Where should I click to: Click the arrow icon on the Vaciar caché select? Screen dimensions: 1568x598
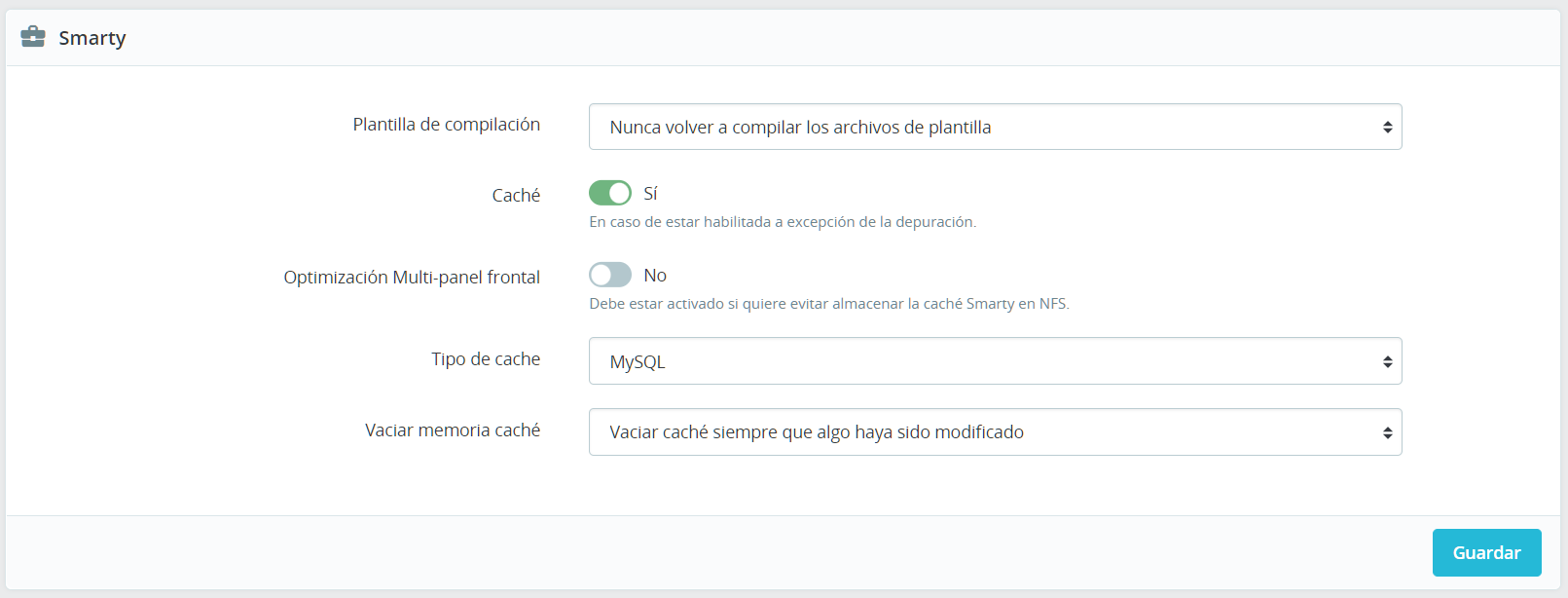click(x=1387, y=433)
